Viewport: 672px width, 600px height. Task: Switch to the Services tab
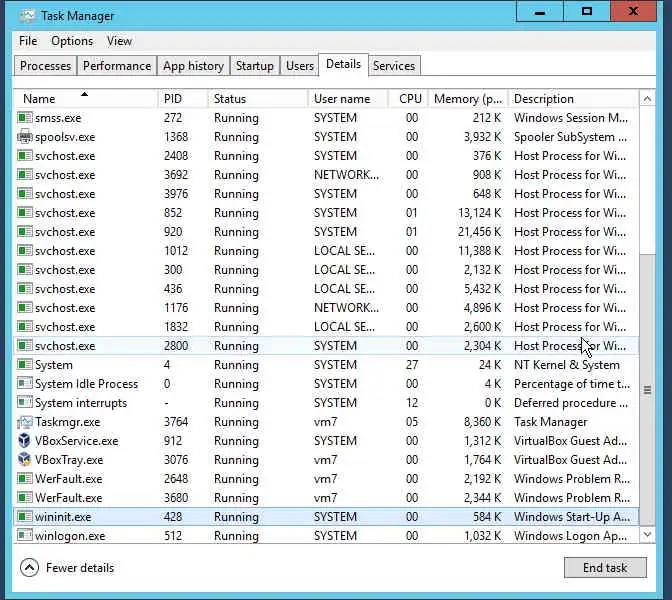pos(394,66)
